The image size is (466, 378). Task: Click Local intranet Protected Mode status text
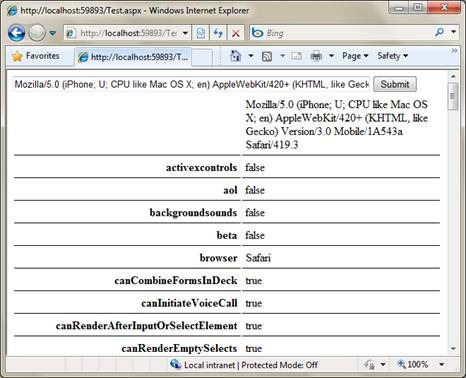click(x=251, y=365)
